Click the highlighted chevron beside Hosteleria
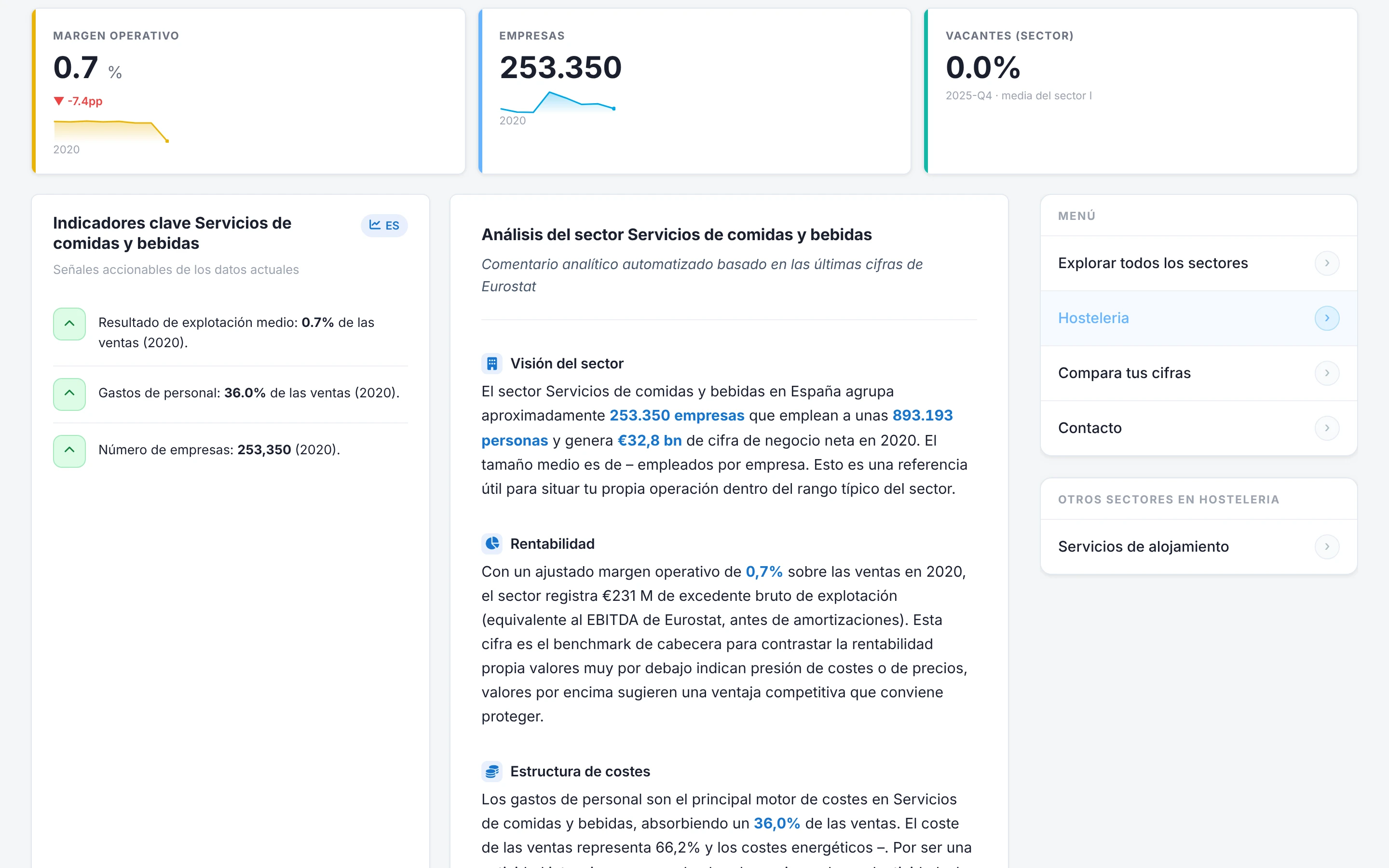The height and width of the screenshot is (868, 1389). (1327, 318)
